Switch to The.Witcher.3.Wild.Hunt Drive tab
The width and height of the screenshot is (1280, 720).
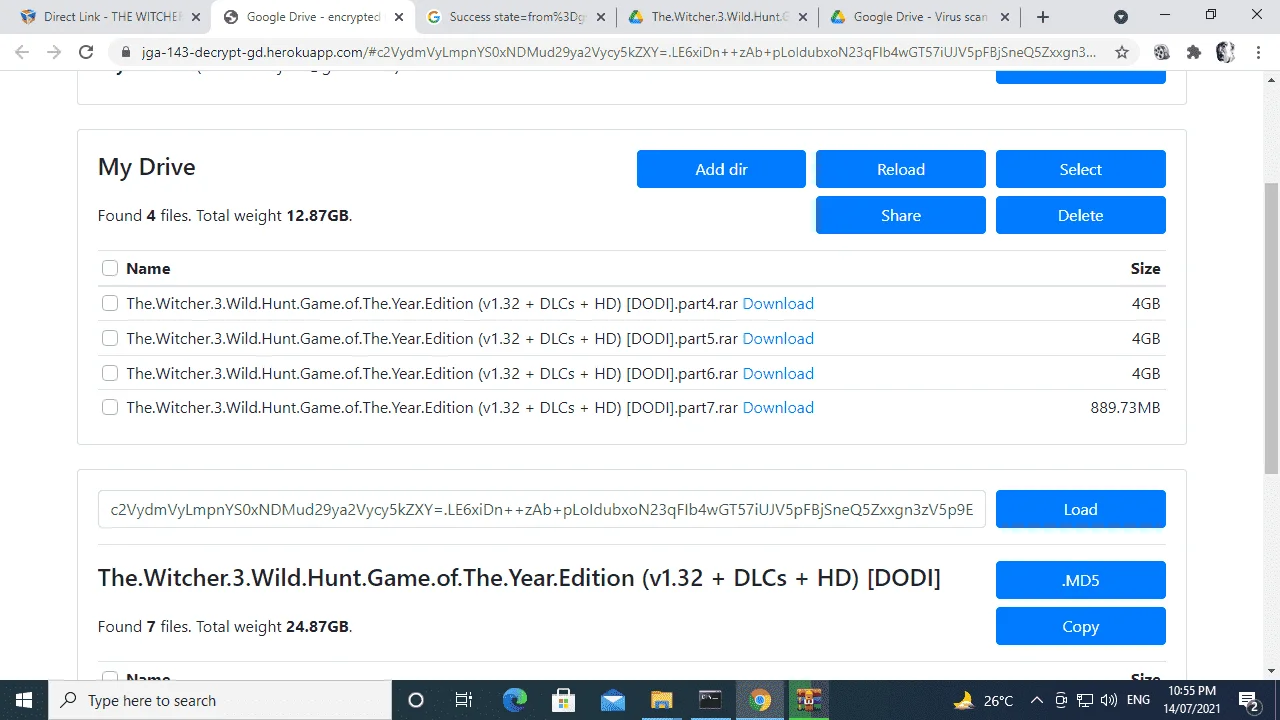pyautogui.click(x=717, y=17)
